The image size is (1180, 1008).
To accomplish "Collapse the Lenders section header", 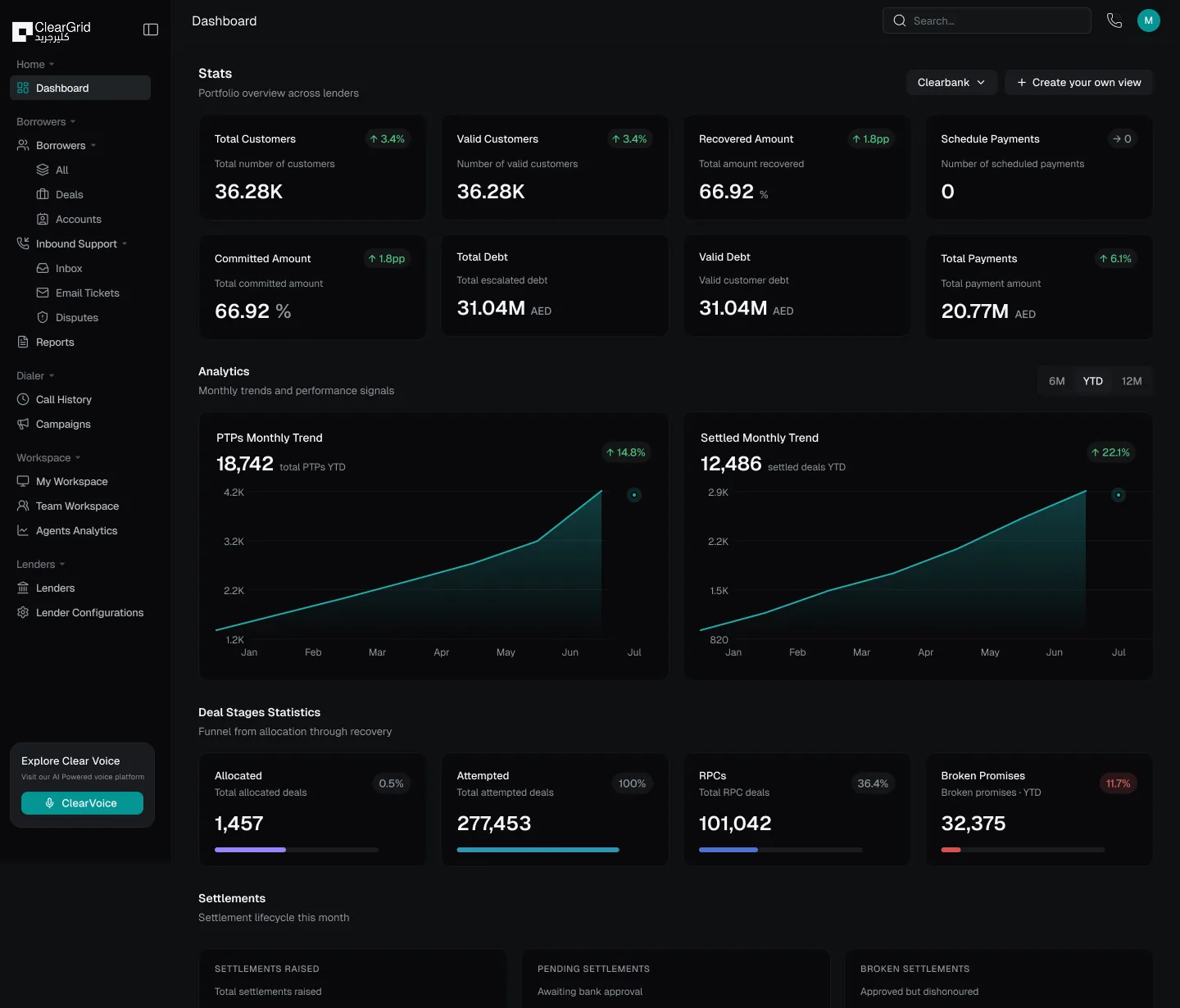I will point(40,564).
